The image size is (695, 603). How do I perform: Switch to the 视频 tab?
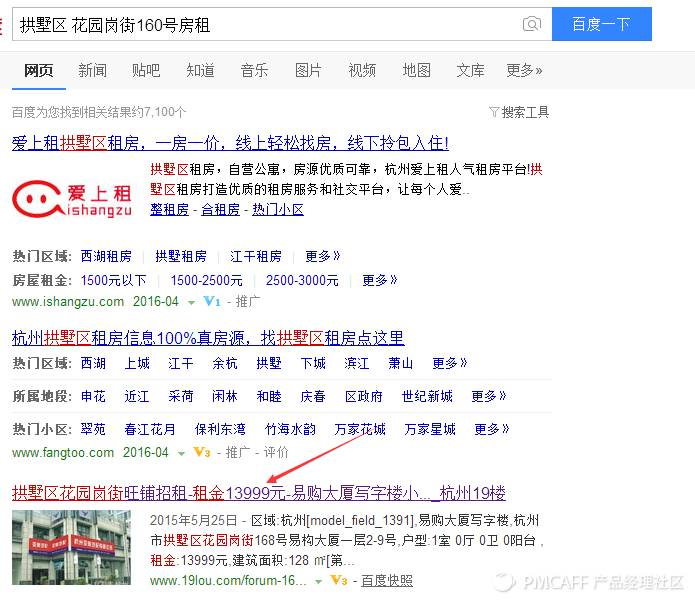(363, 70)
